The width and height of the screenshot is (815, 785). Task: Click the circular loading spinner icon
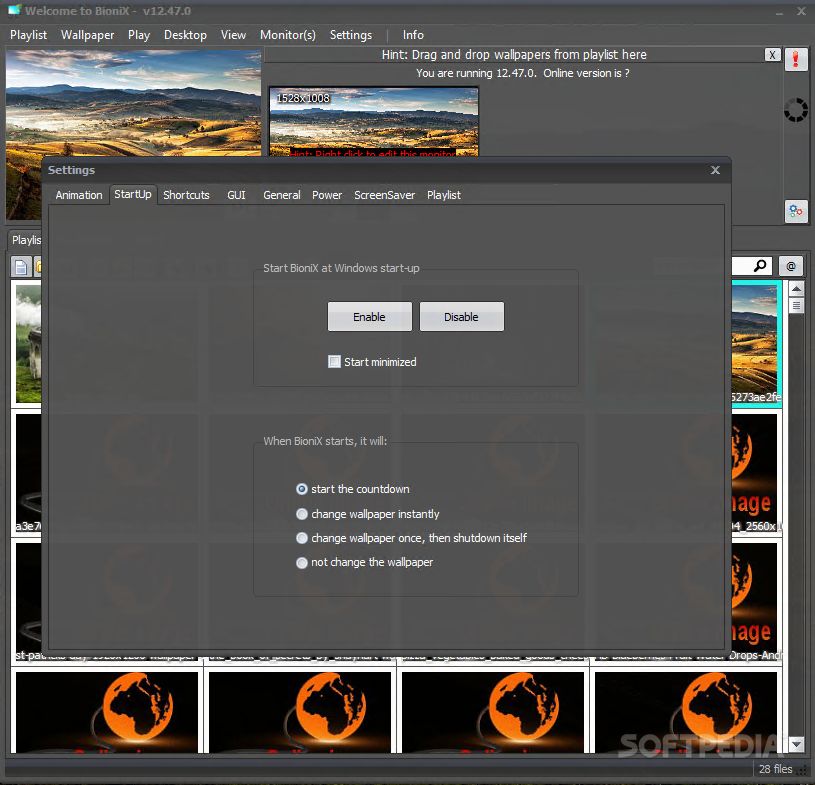pos(796,110)
